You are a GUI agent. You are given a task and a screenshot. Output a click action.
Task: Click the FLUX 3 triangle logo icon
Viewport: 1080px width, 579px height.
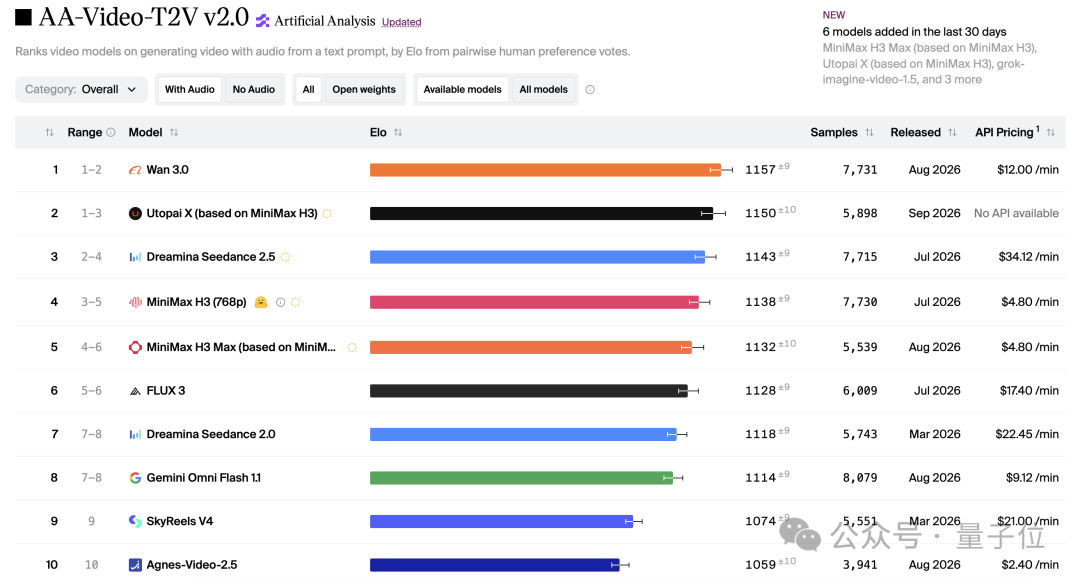135,391
